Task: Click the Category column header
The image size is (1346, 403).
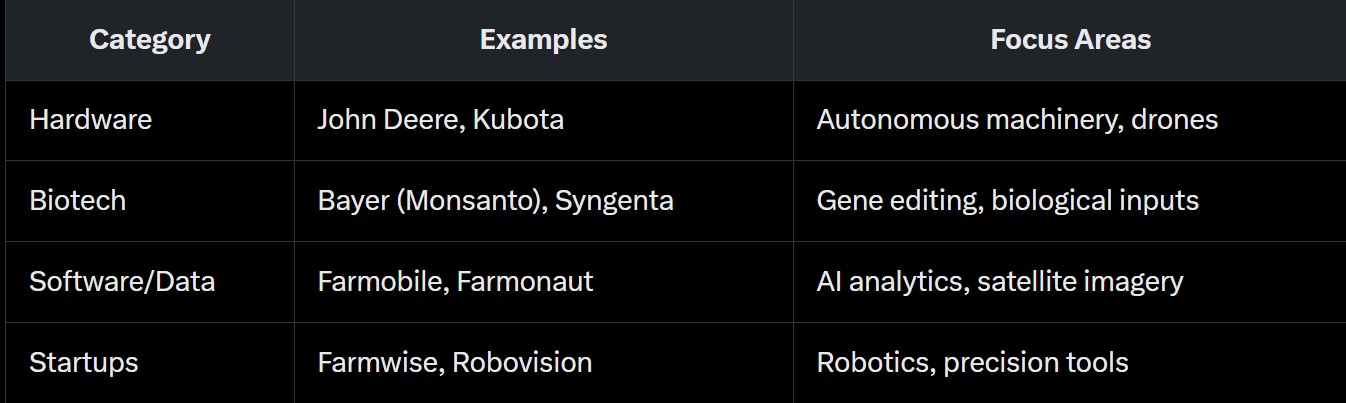Action: (x=149, y=40)
